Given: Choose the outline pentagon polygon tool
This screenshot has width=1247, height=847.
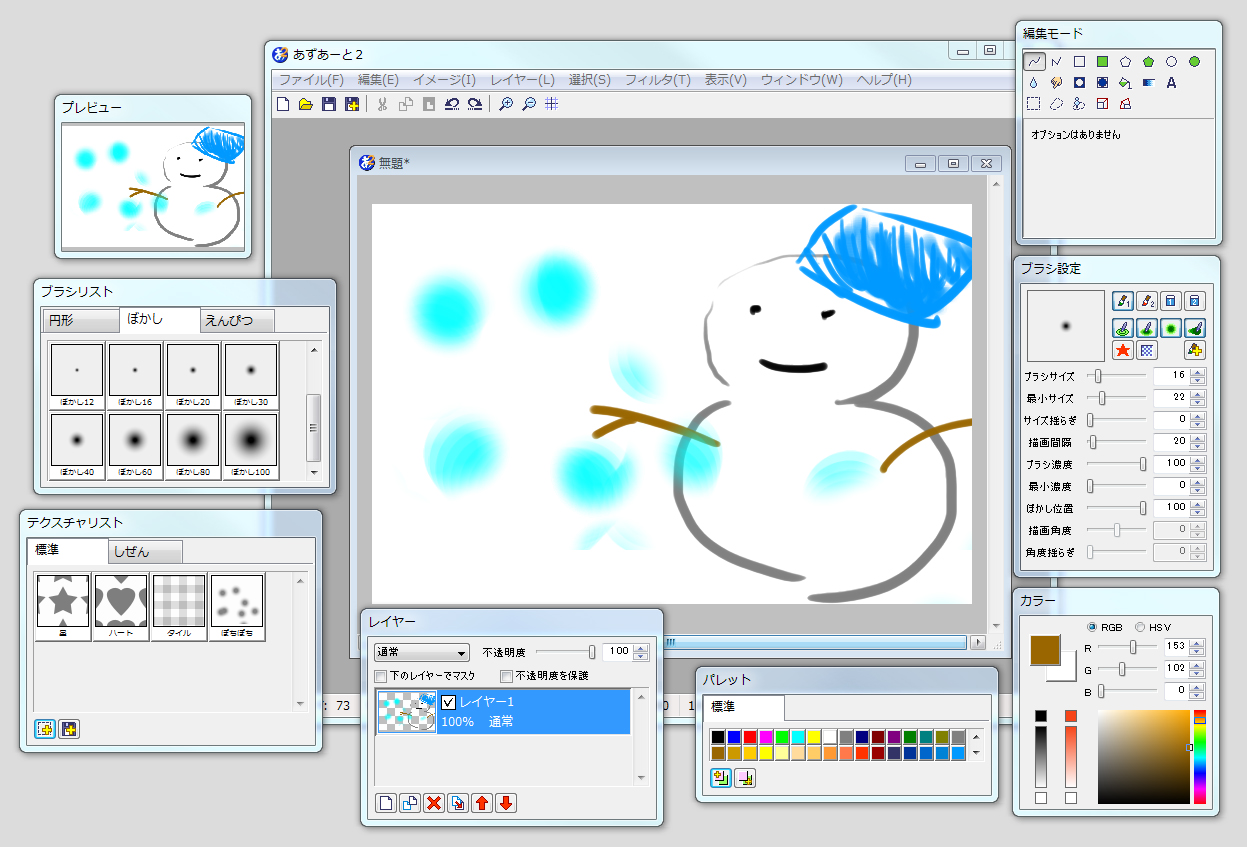Looking at the screenshot, I should (1125, 62).
